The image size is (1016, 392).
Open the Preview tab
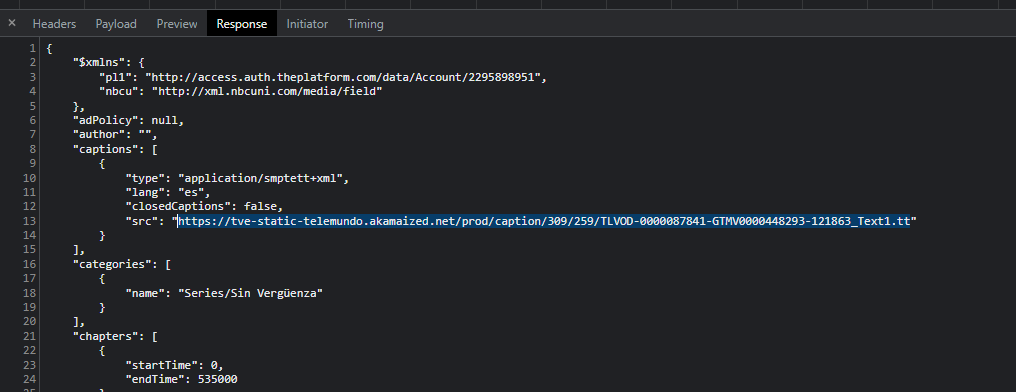(177, 24)
